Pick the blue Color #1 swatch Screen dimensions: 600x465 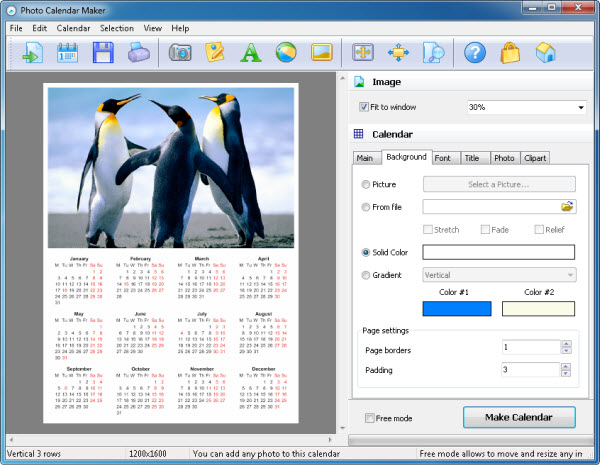click(x=457, y=309)
